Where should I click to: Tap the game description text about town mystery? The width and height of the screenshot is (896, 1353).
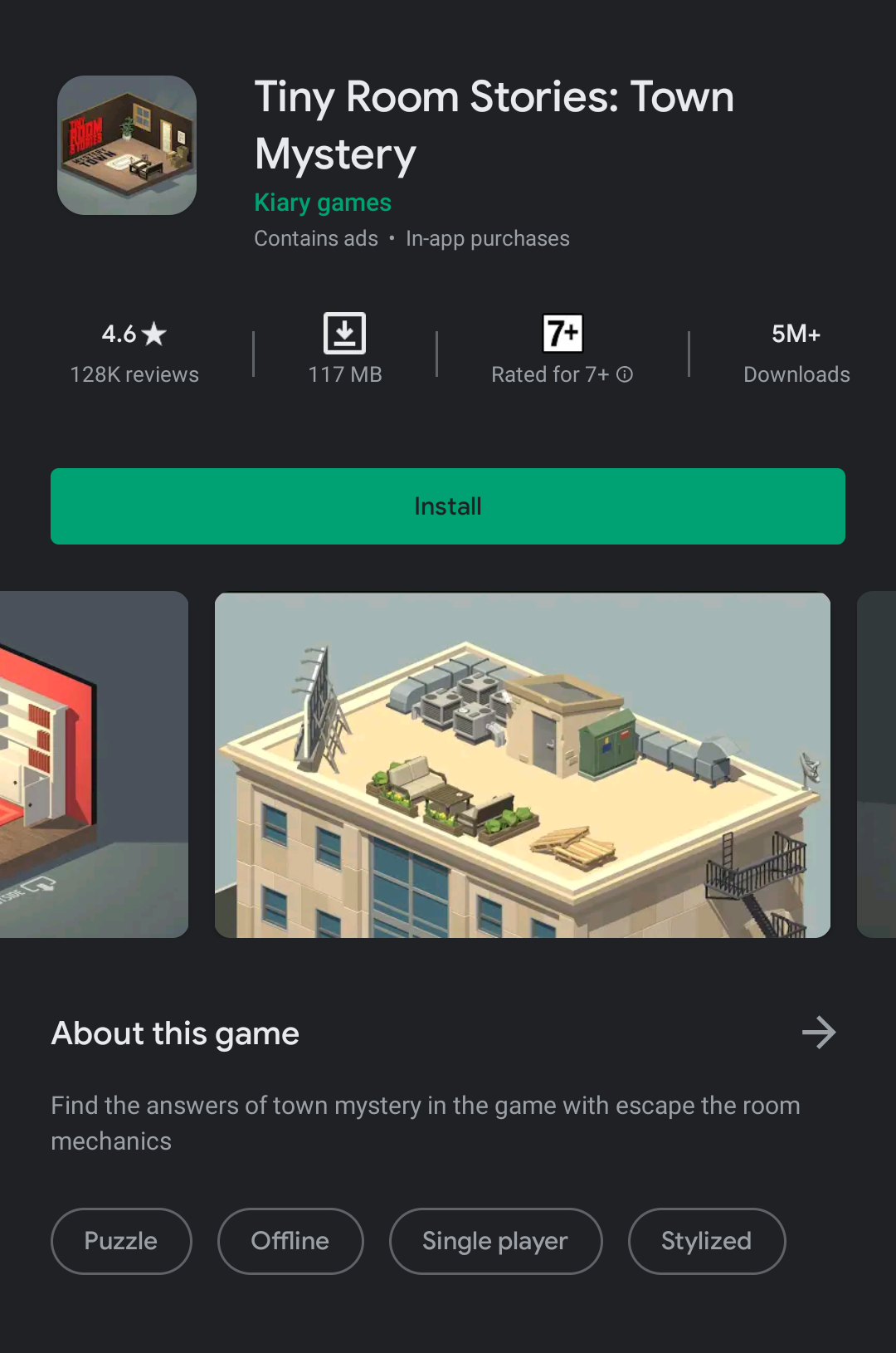click(x=426, y=1123)
